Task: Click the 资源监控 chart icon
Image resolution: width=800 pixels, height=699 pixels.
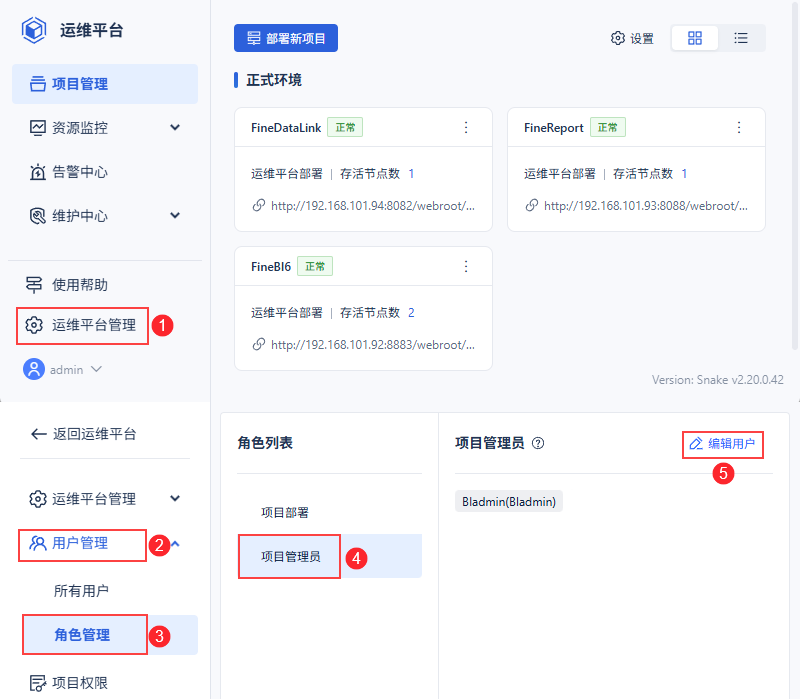Action: pos(37,128)
